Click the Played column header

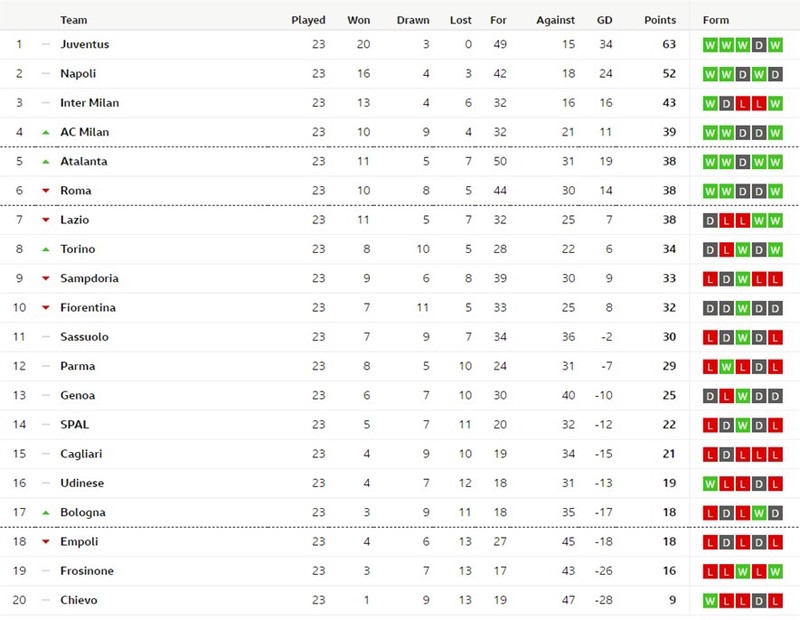click(308, 20)
